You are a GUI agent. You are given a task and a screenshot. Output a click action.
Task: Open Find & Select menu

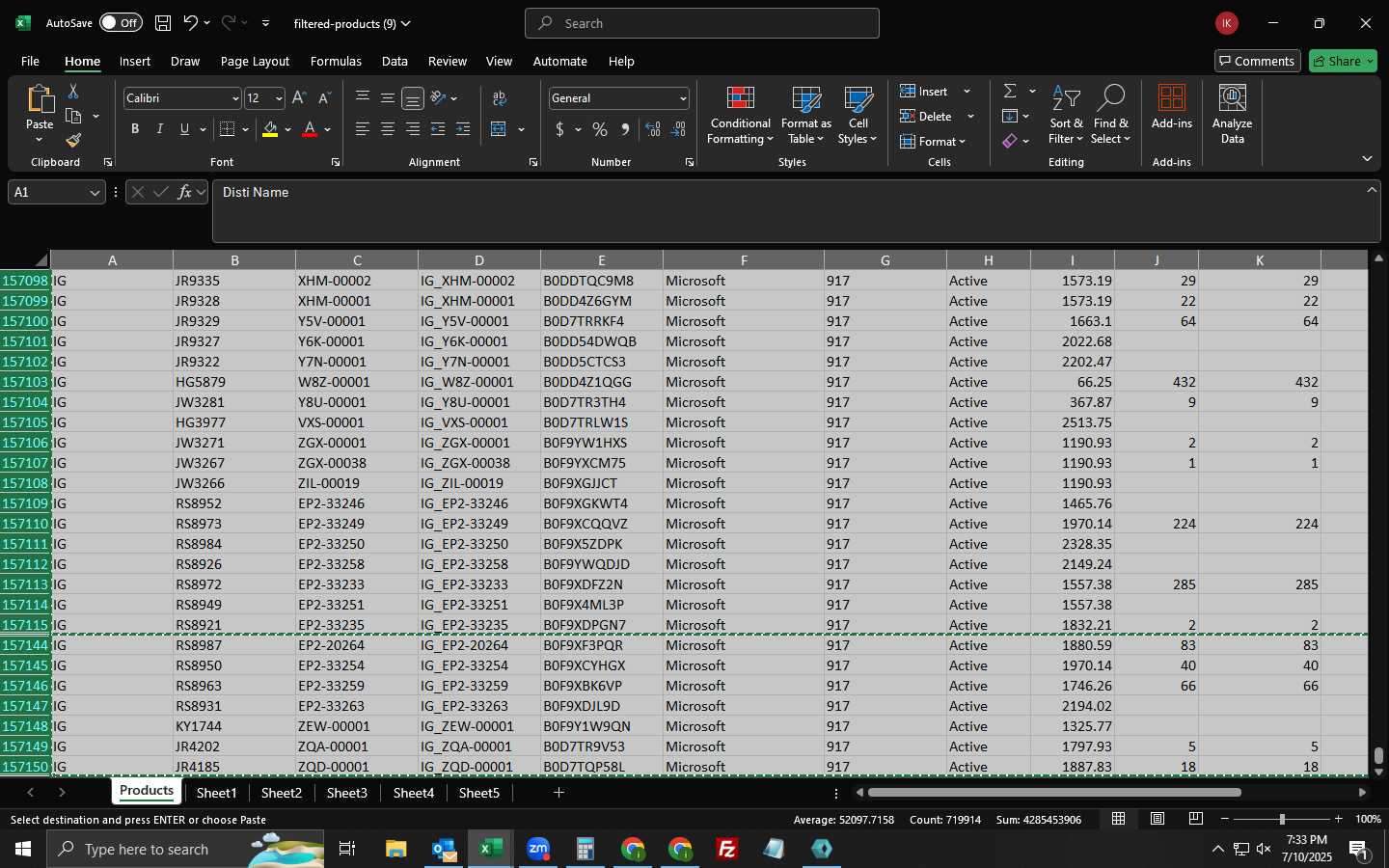(1110, 116)
